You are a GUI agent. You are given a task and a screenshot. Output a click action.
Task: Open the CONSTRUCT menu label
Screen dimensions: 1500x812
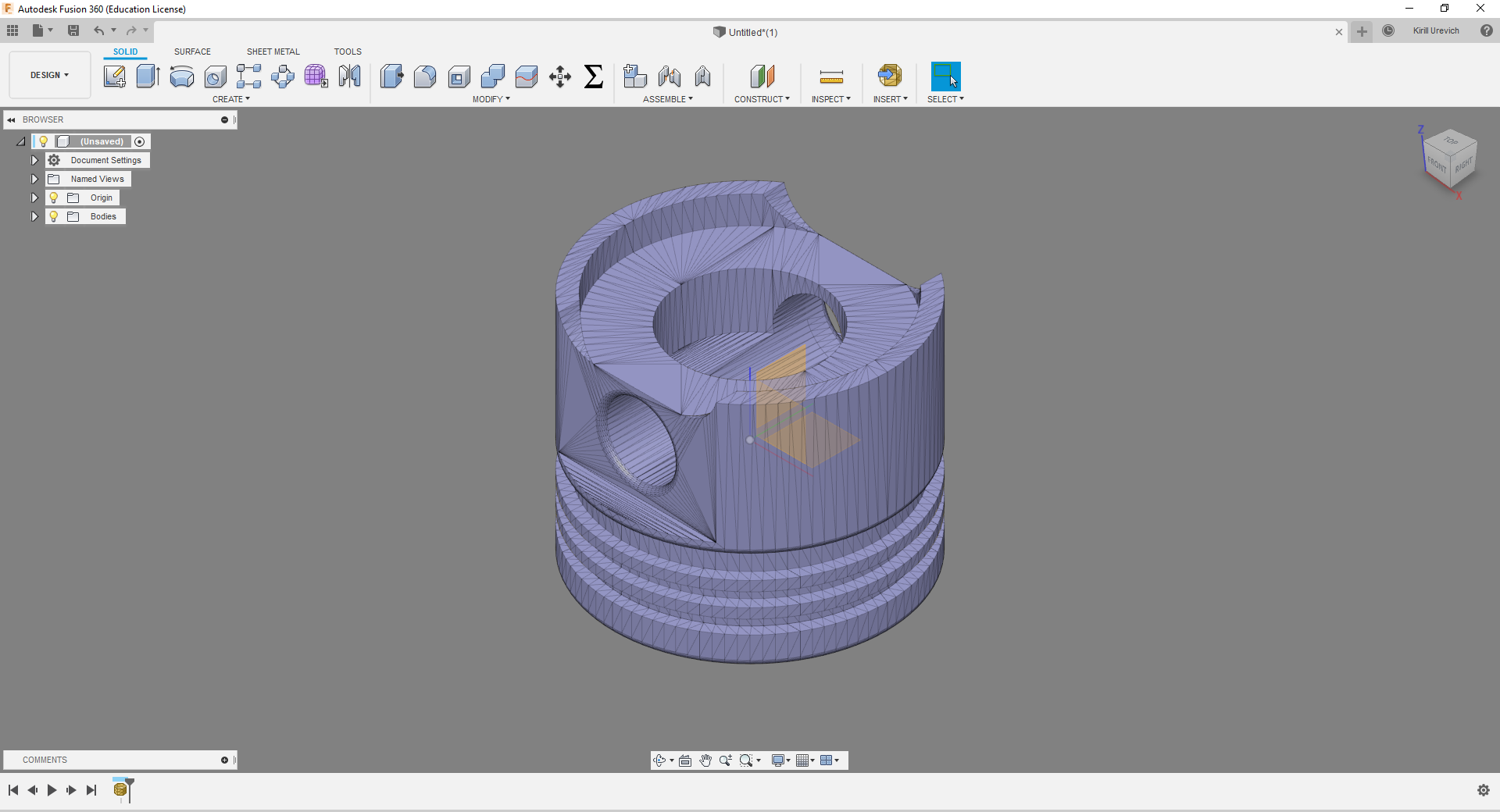[x=762, y=99]
